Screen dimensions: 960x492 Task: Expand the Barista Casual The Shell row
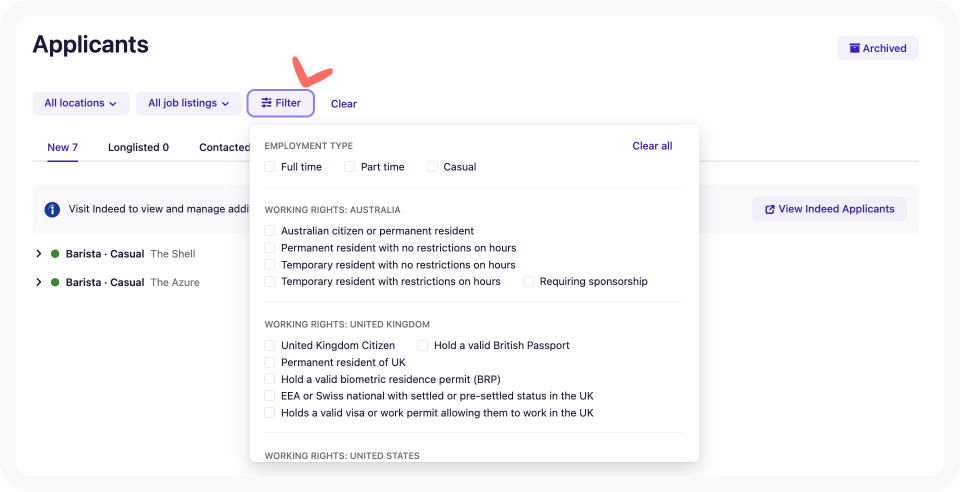click(x=39, y=253)
